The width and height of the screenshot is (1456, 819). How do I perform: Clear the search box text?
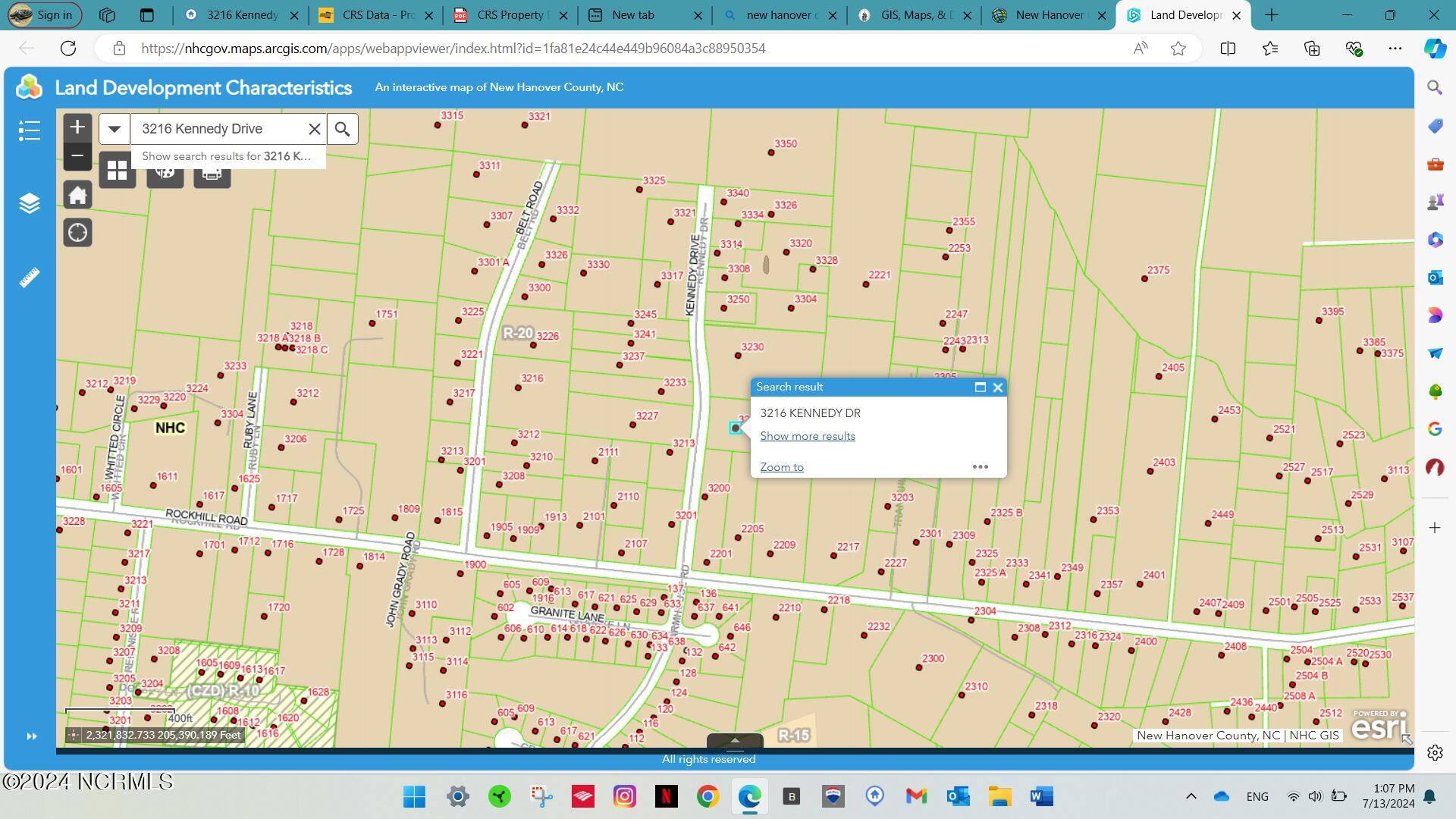[314, 129]
